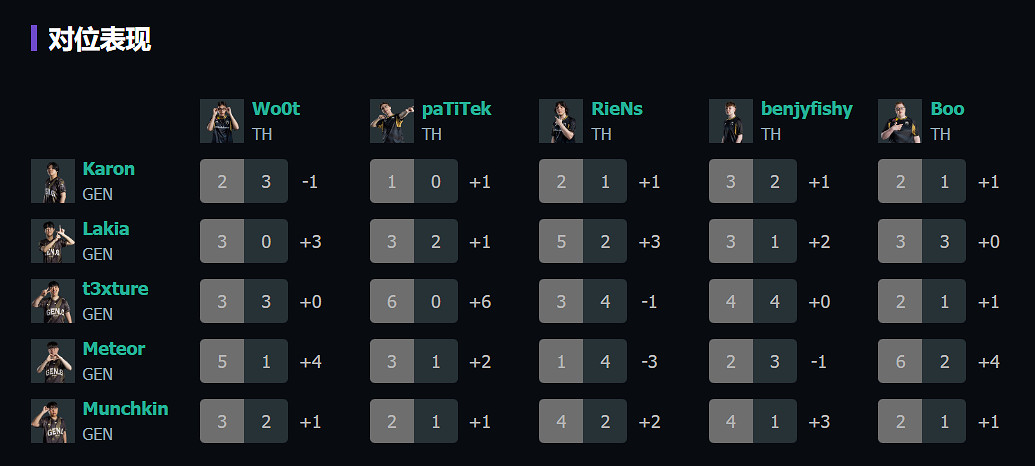This screenshot has width=1035, height=466.
Task: Click Boo's player portrait
Action: click(x=900, y=121)
